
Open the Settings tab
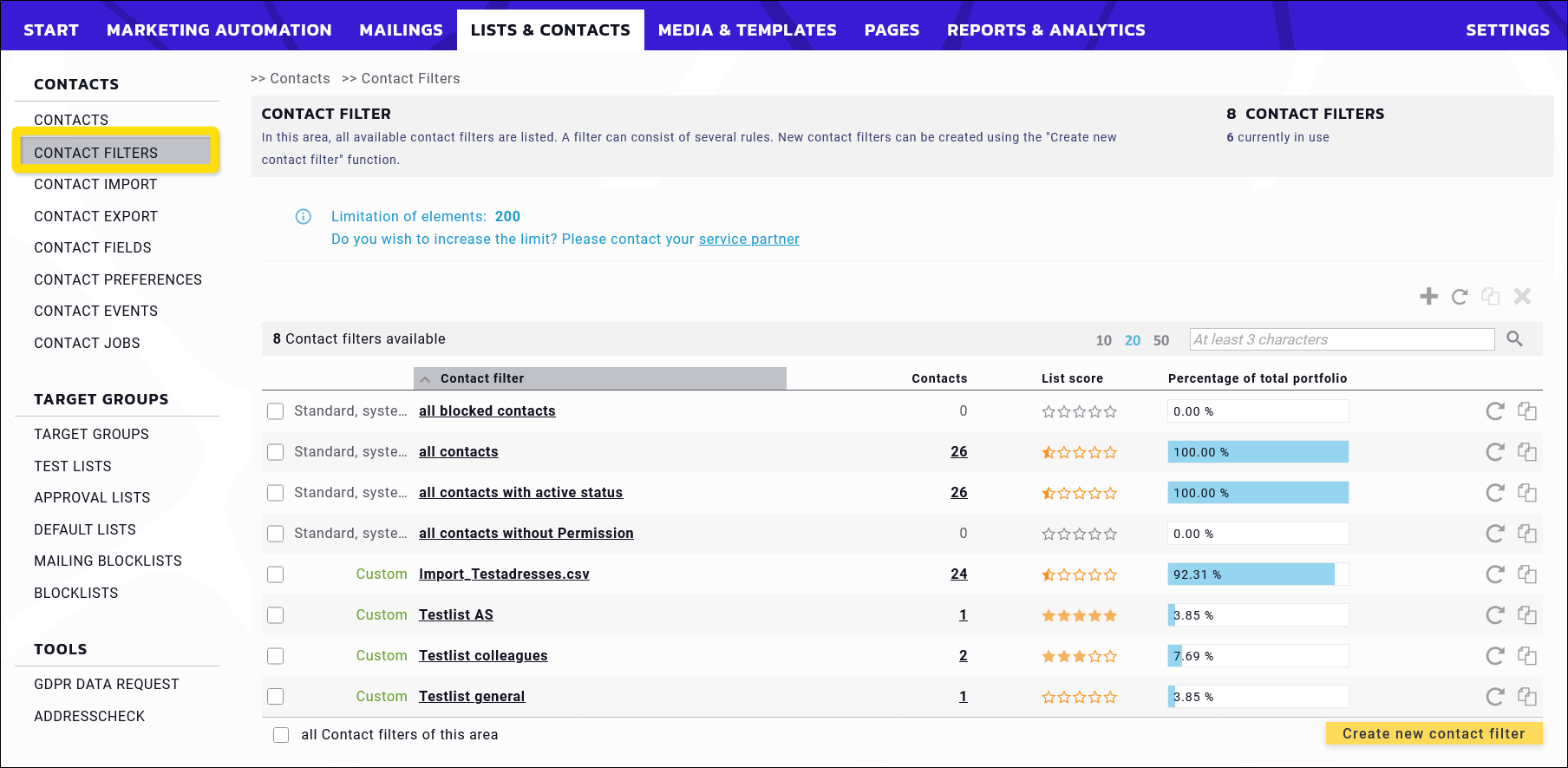[1507, 30]
